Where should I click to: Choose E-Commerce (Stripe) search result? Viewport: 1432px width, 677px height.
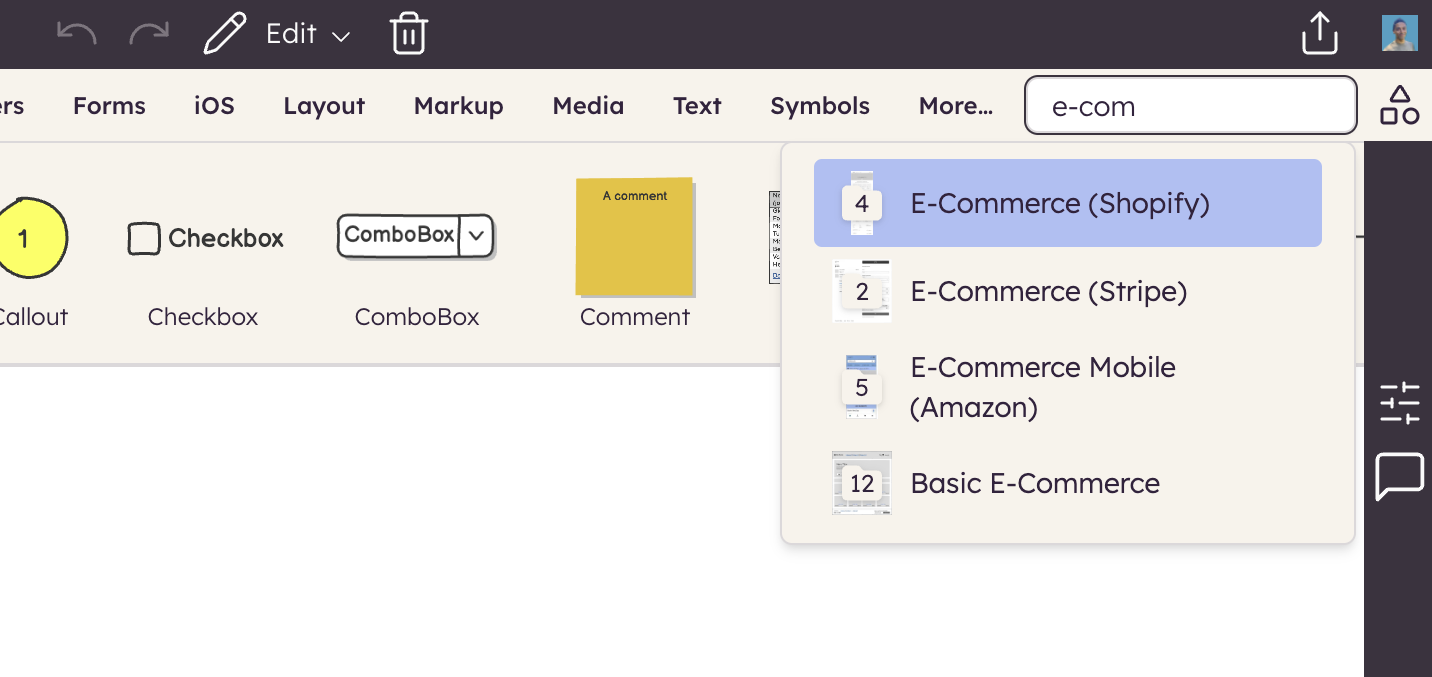pyautogui.click(x=1048, y=292)
